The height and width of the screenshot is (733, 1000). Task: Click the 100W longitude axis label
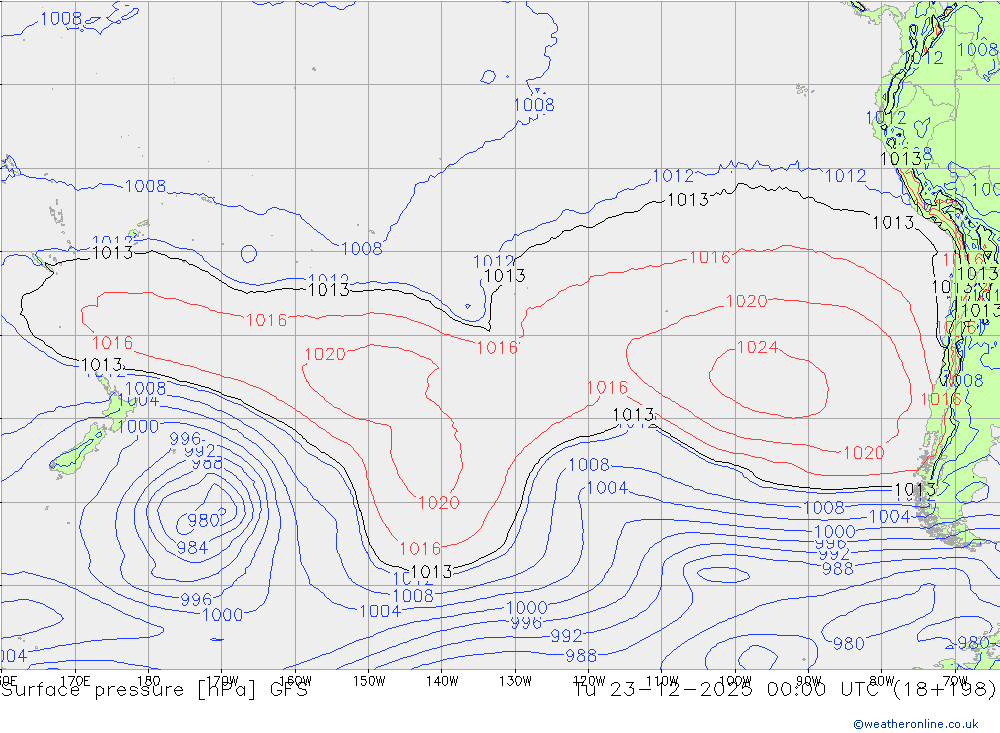pyautogui.click(x=735, y=681)
